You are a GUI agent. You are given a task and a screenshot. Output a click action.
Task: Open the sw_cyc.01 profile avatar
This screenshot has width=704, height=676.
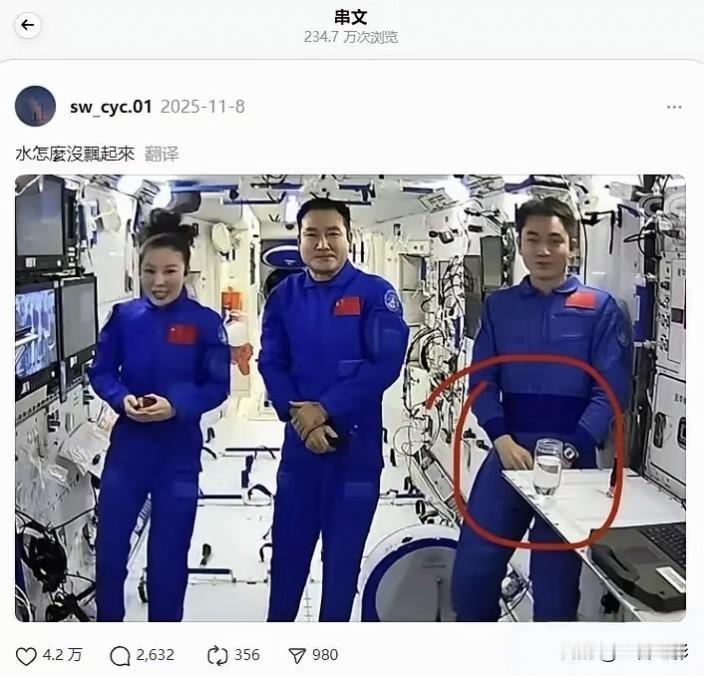coord(35,106)
